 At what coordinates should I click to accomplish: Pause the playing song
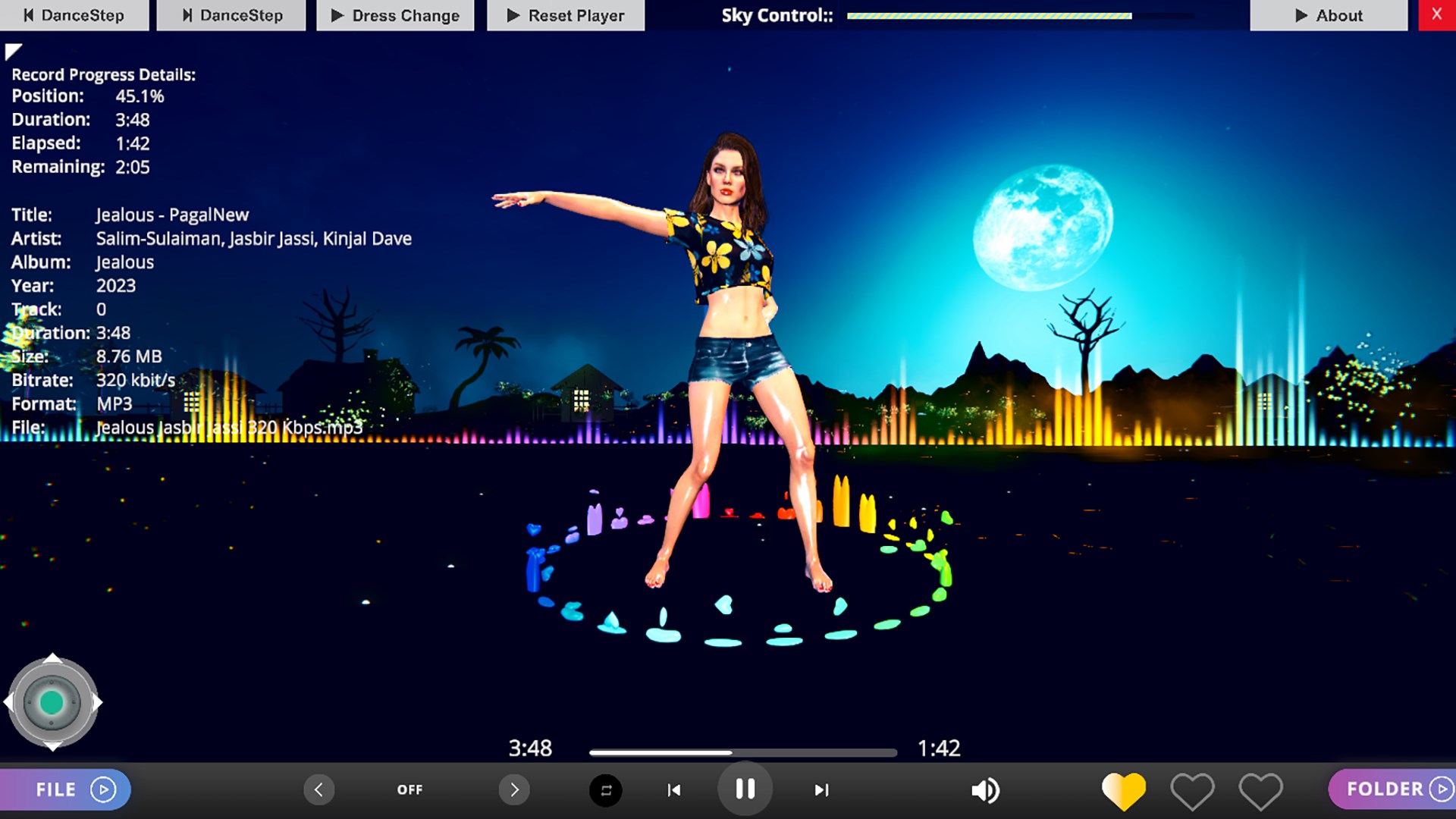[745, 789]
